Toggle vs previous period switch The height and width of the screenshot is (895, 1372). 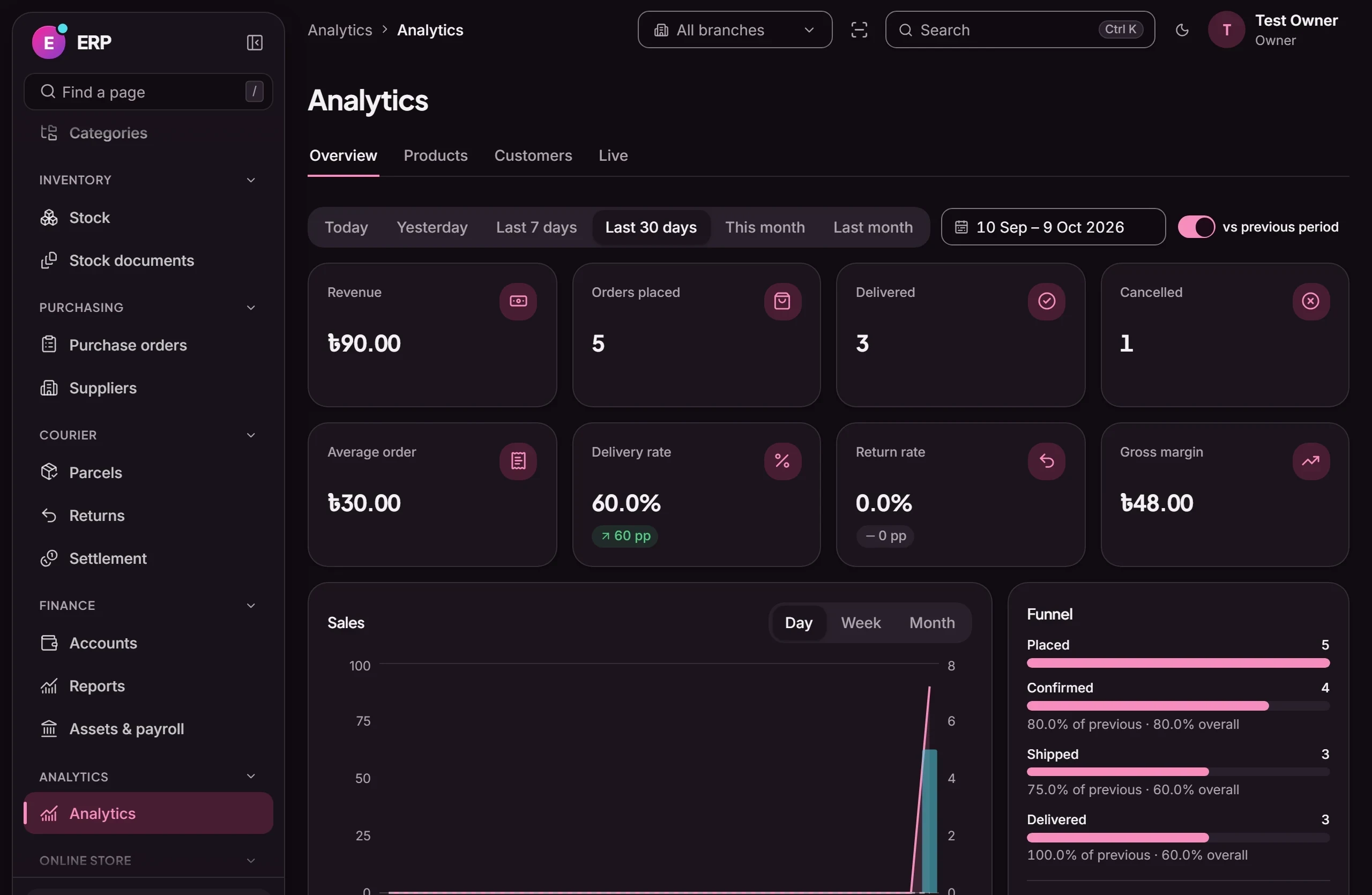pyautogui.click(x=1196, y=227)
